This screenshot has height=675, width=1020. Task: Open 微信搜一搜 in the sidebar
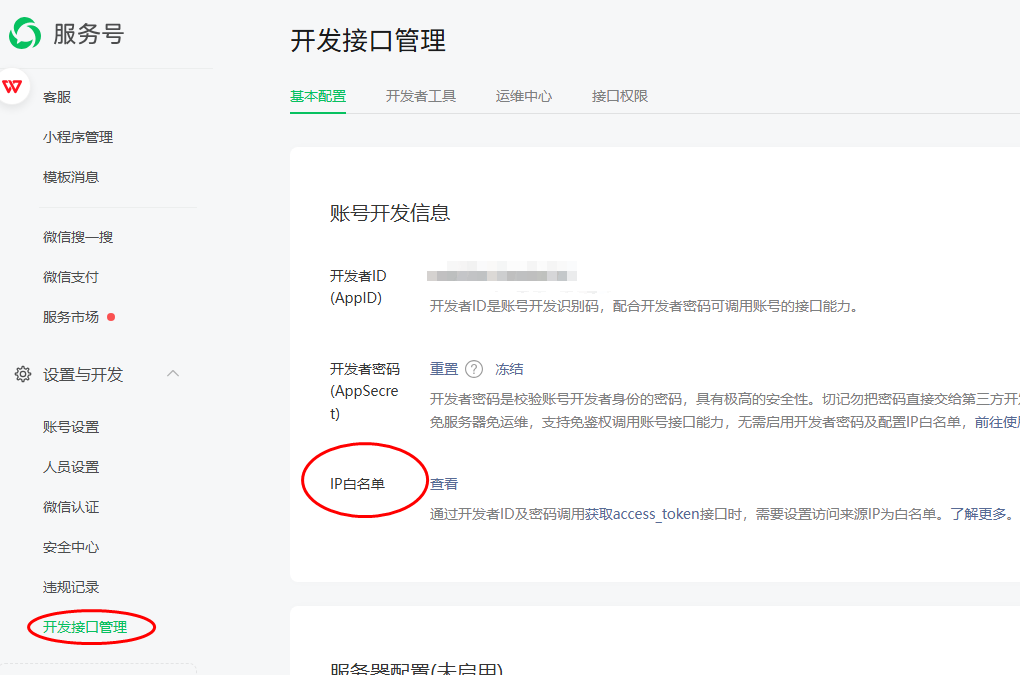(x=78, y=237)
